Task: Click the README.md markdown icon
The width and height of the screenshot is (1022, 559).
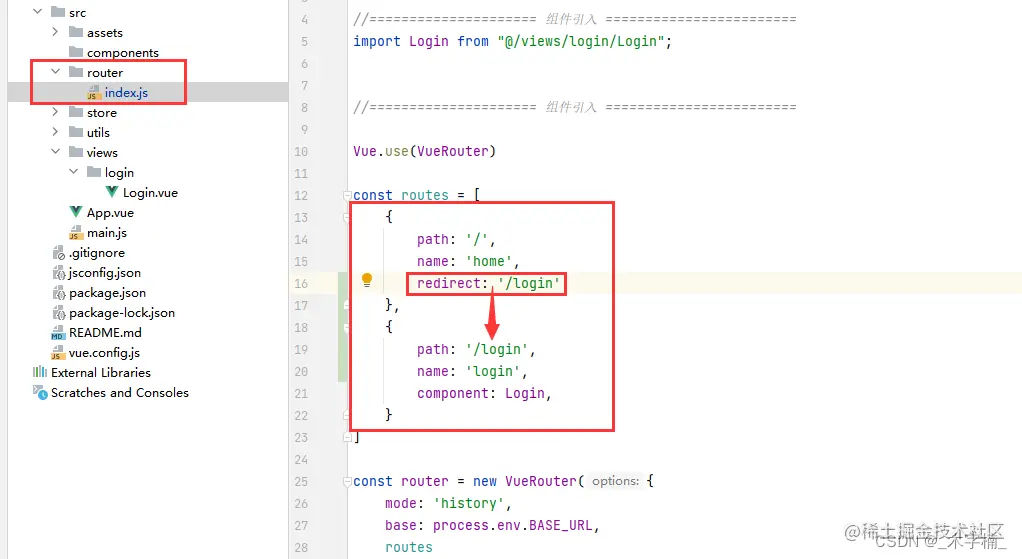Action: pyautogui.click(x=58, y=333)
